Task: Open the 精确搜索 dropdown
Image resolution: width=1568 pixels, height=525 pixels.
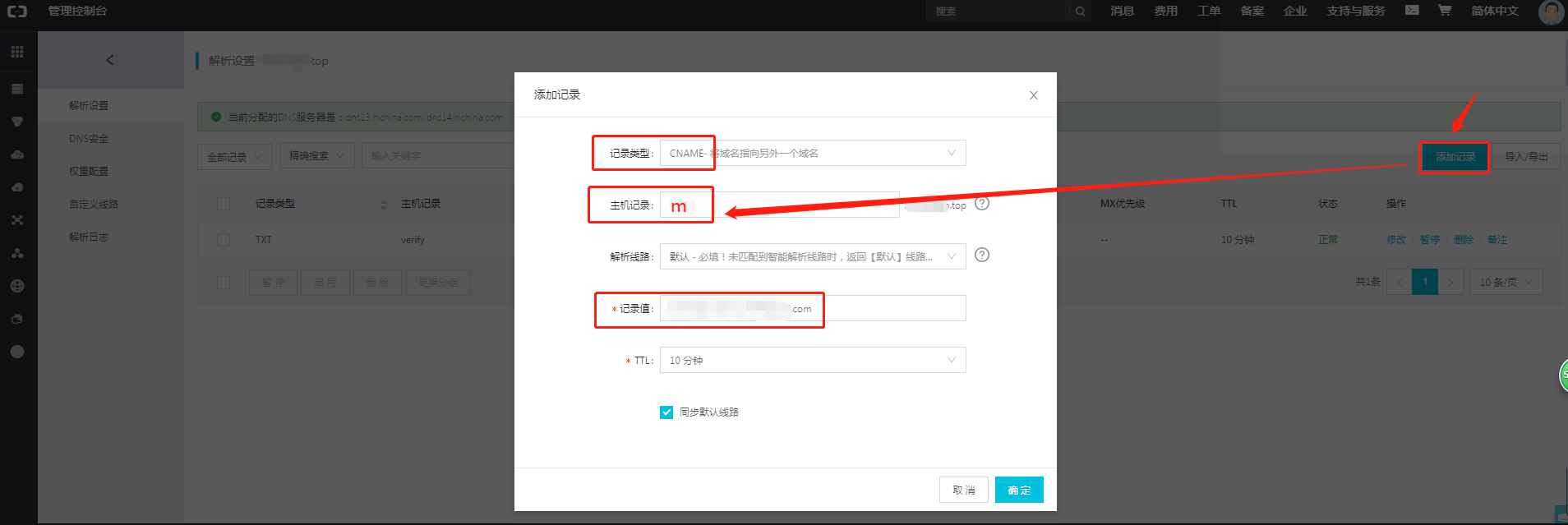Action: [317, 155]
